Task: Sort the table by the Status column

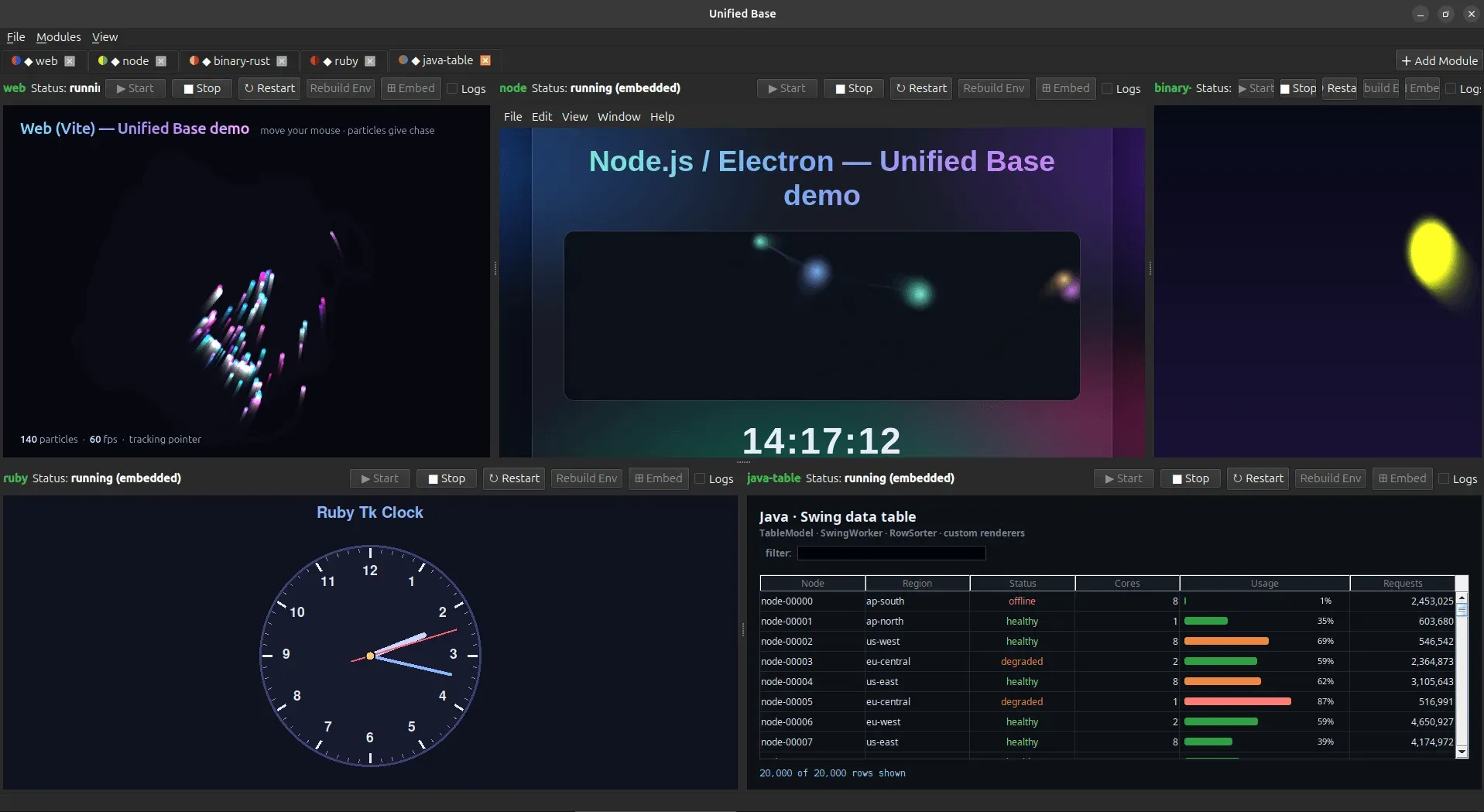Action: (1023, 584)
